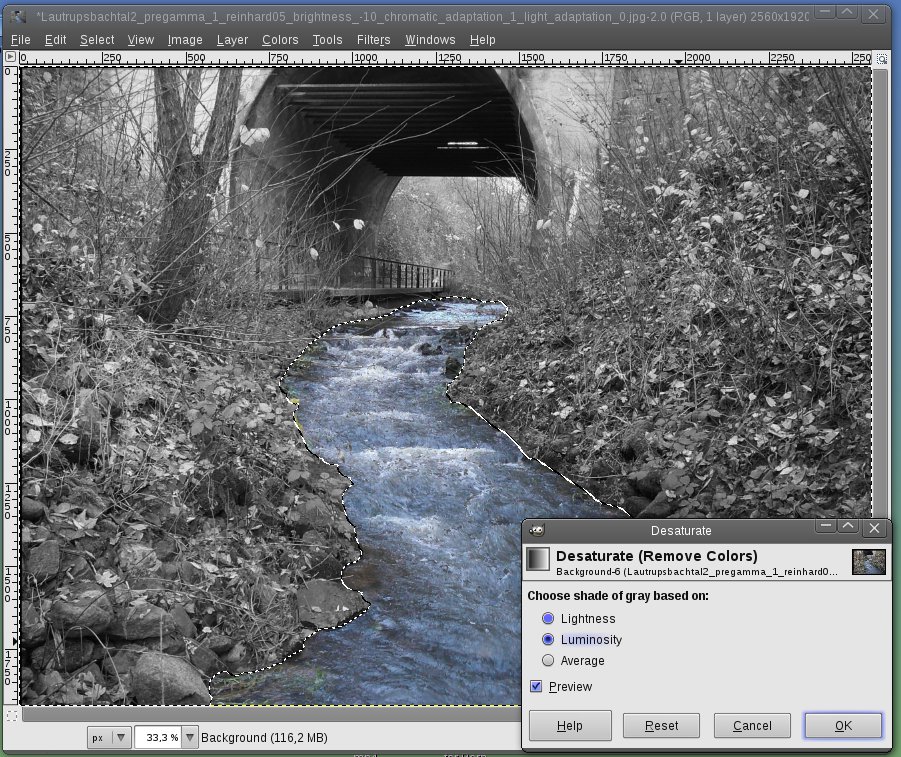Viewport: 901px width, 757px height.
Task: Open the Colors menu
Action: [x=280, y=40]
